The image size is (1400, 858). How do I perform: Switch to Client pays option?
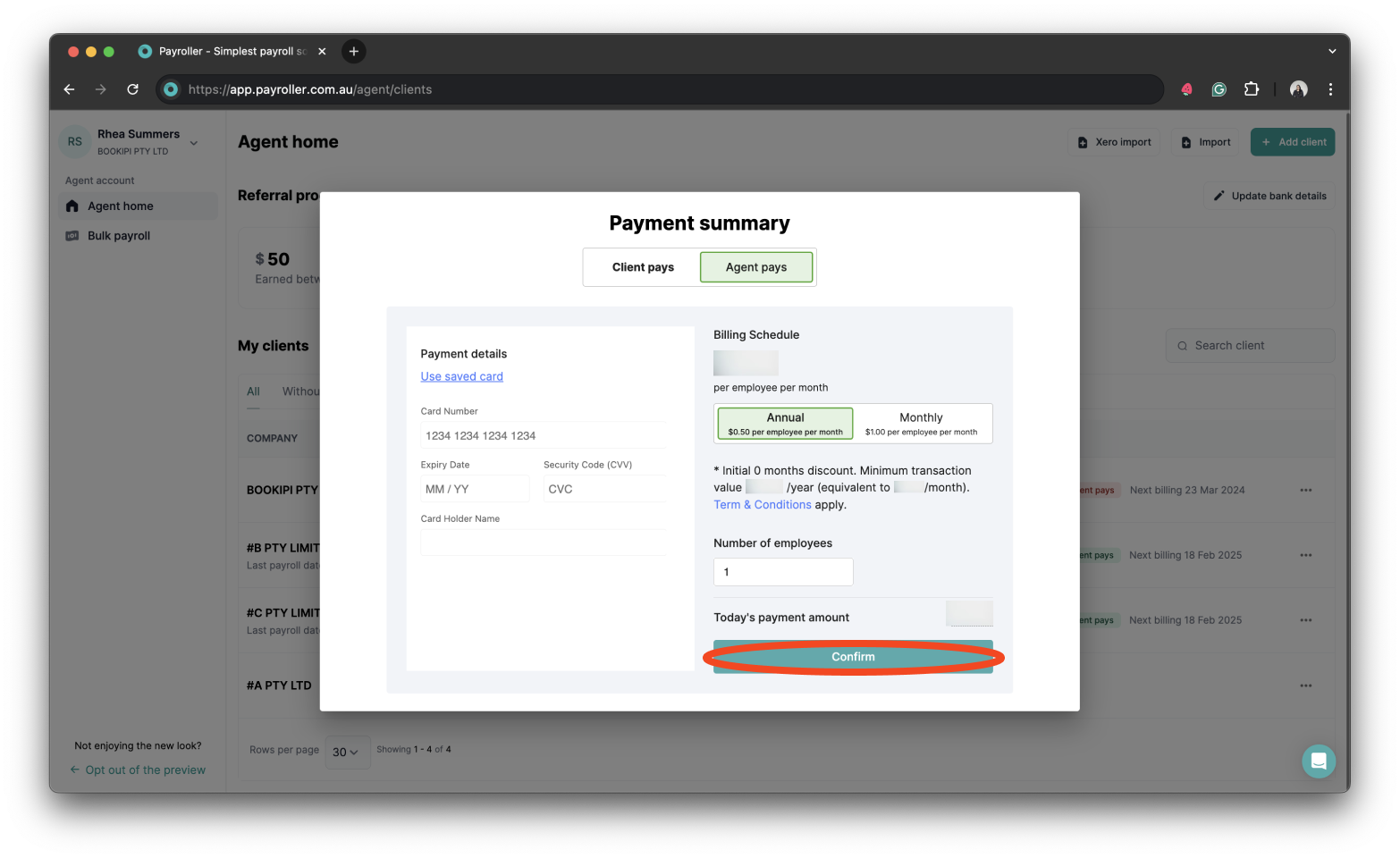tap(643, 267)
